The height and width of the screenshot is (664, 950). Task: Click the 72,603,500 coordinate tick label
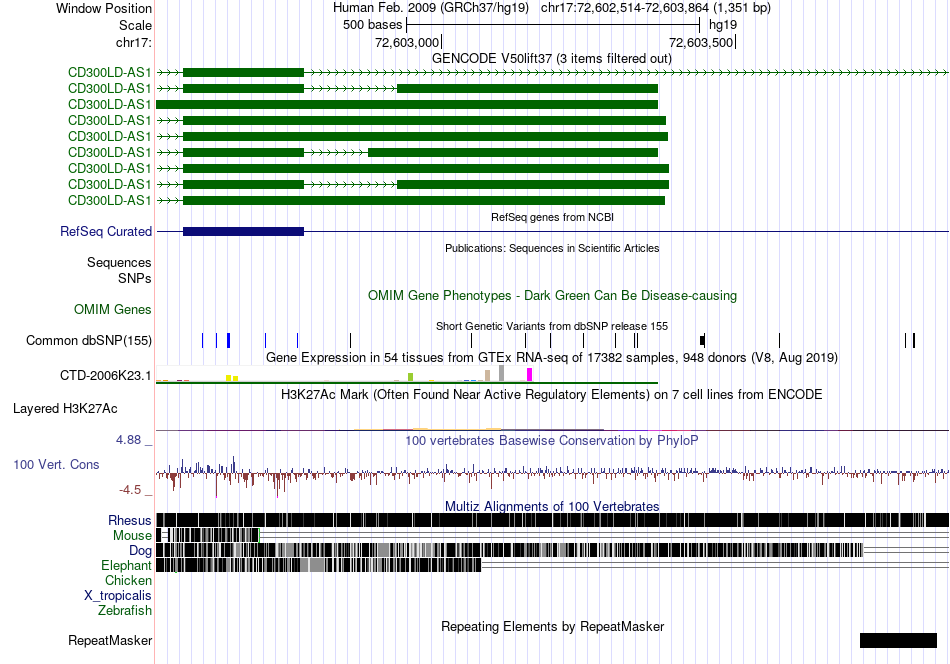(701, 42)
